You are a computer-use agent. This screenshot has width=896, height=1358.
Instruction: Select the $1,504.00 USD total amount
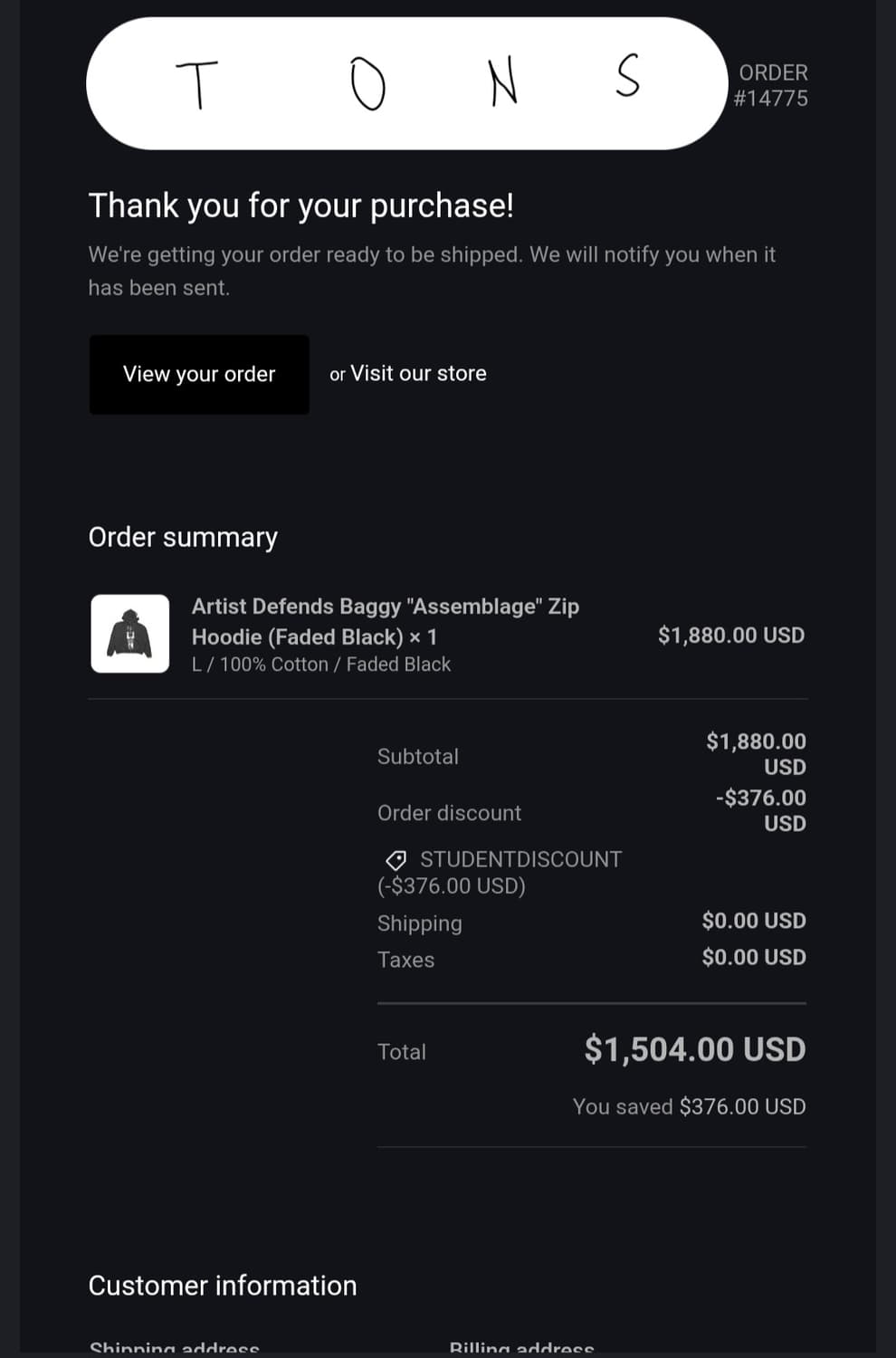pyautogui.click(x=695, y=1050)
